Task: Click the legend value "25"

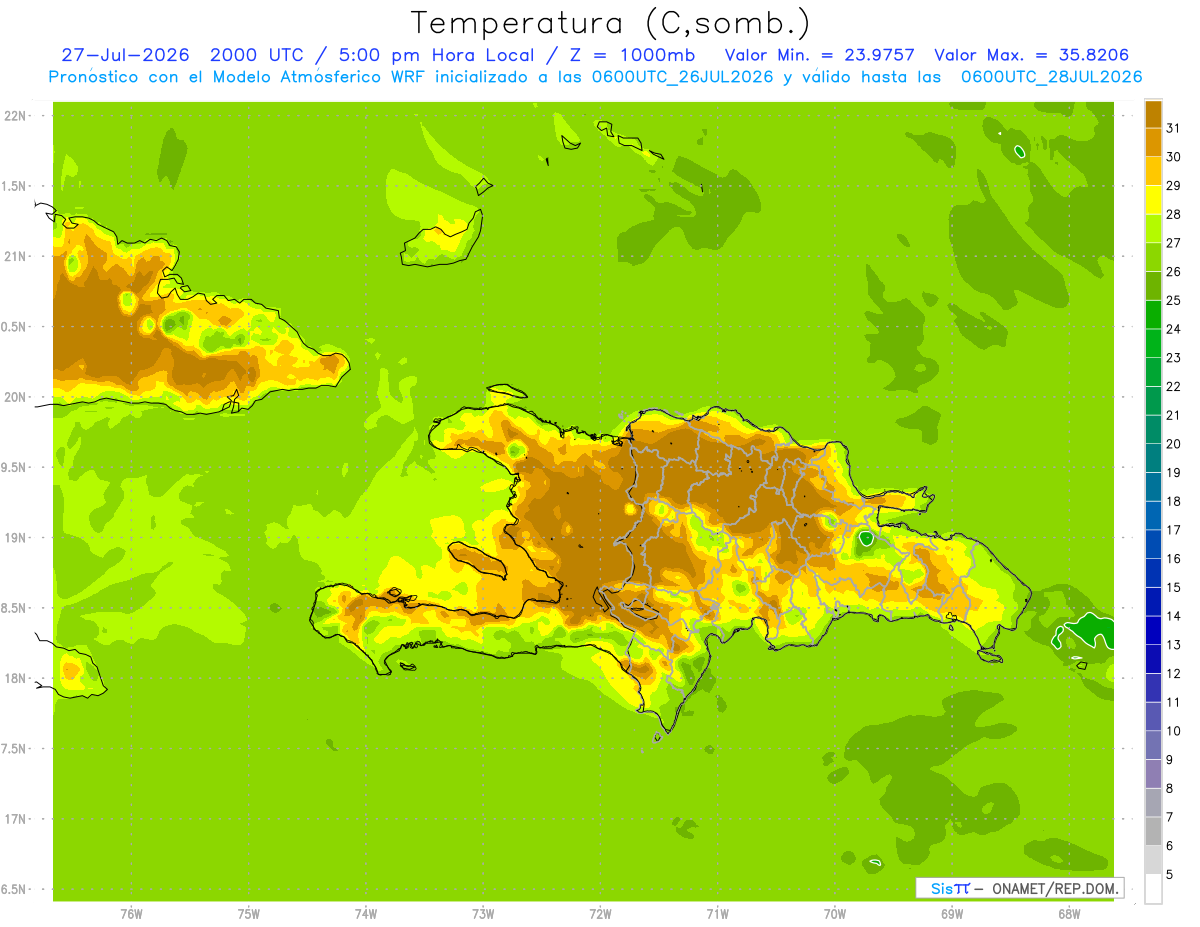Action: [1174, 300]
